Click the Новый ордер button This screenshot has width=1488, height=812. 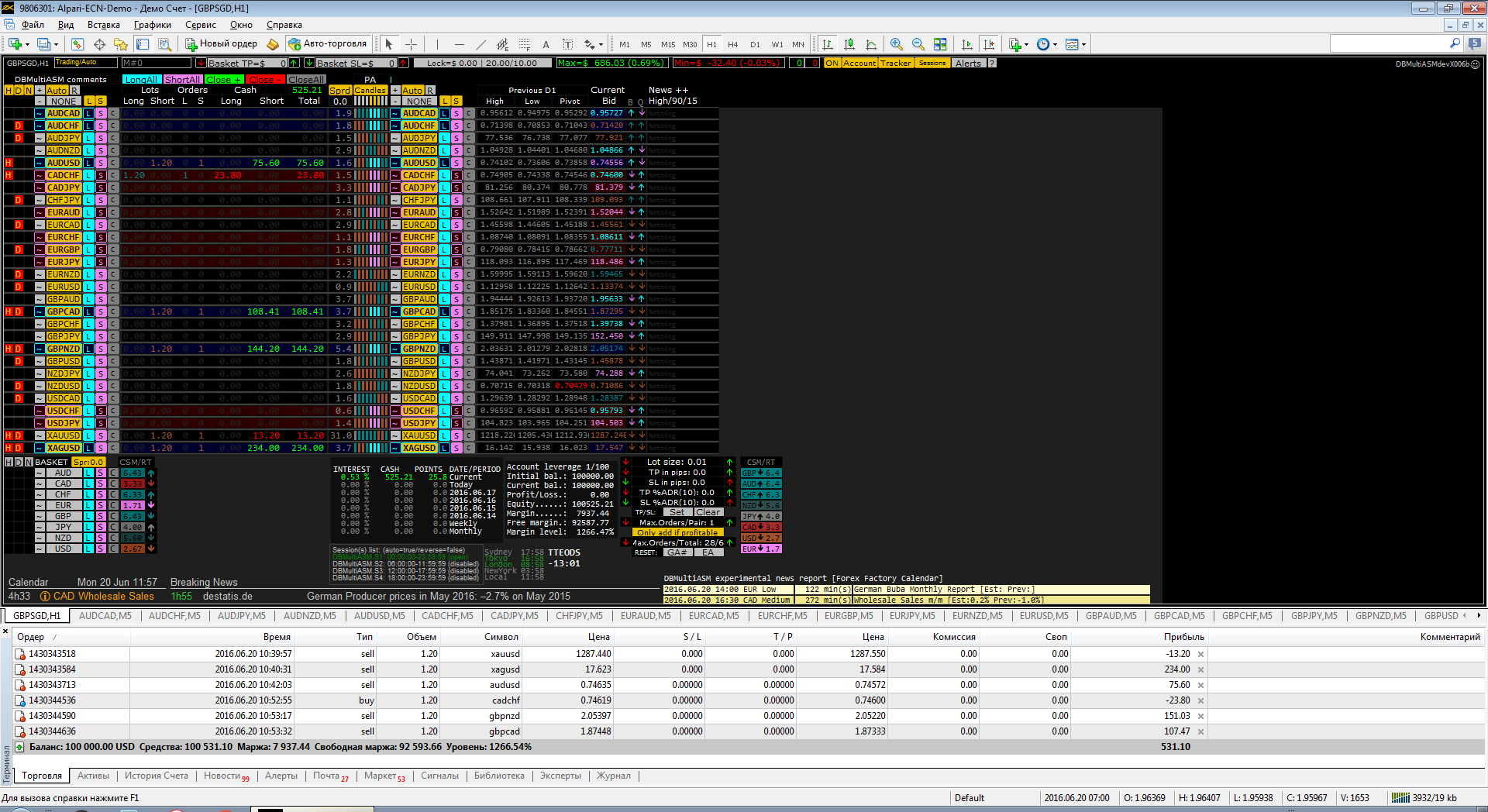222,44
